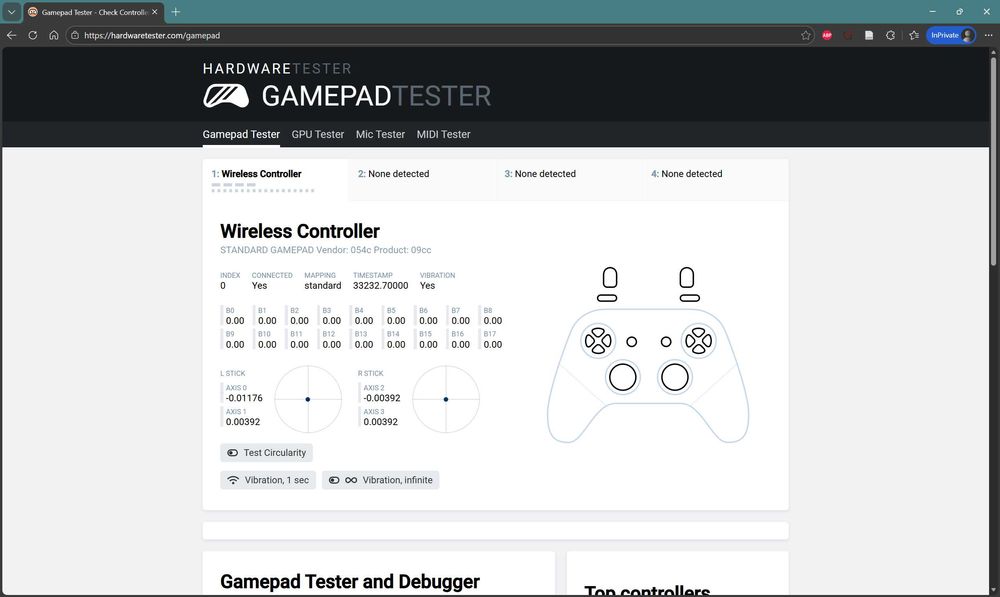Click the left analog stick on diagram
The image size is (1000, 597).
pos(622,378)
